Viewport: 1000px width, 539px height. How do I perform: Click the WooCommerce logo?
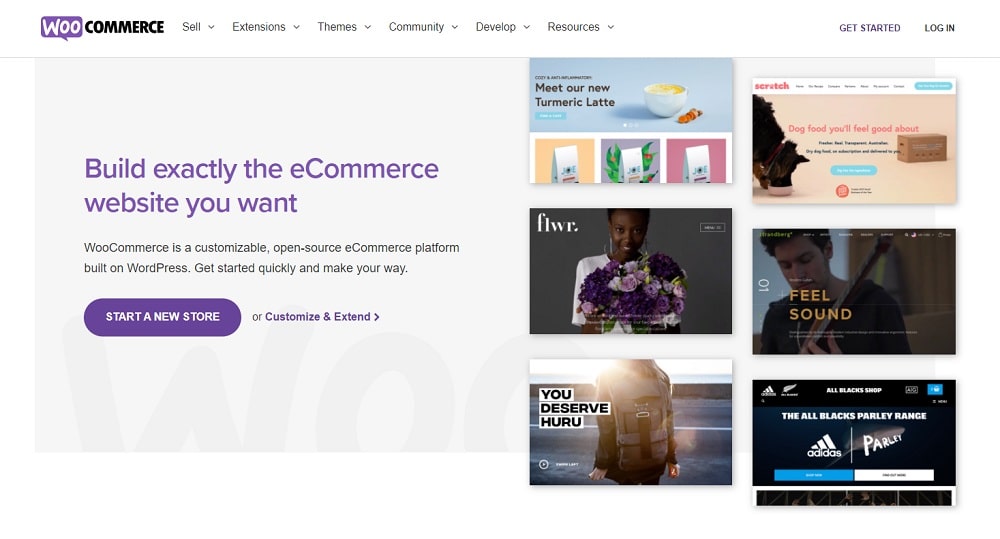coord(102,27)
